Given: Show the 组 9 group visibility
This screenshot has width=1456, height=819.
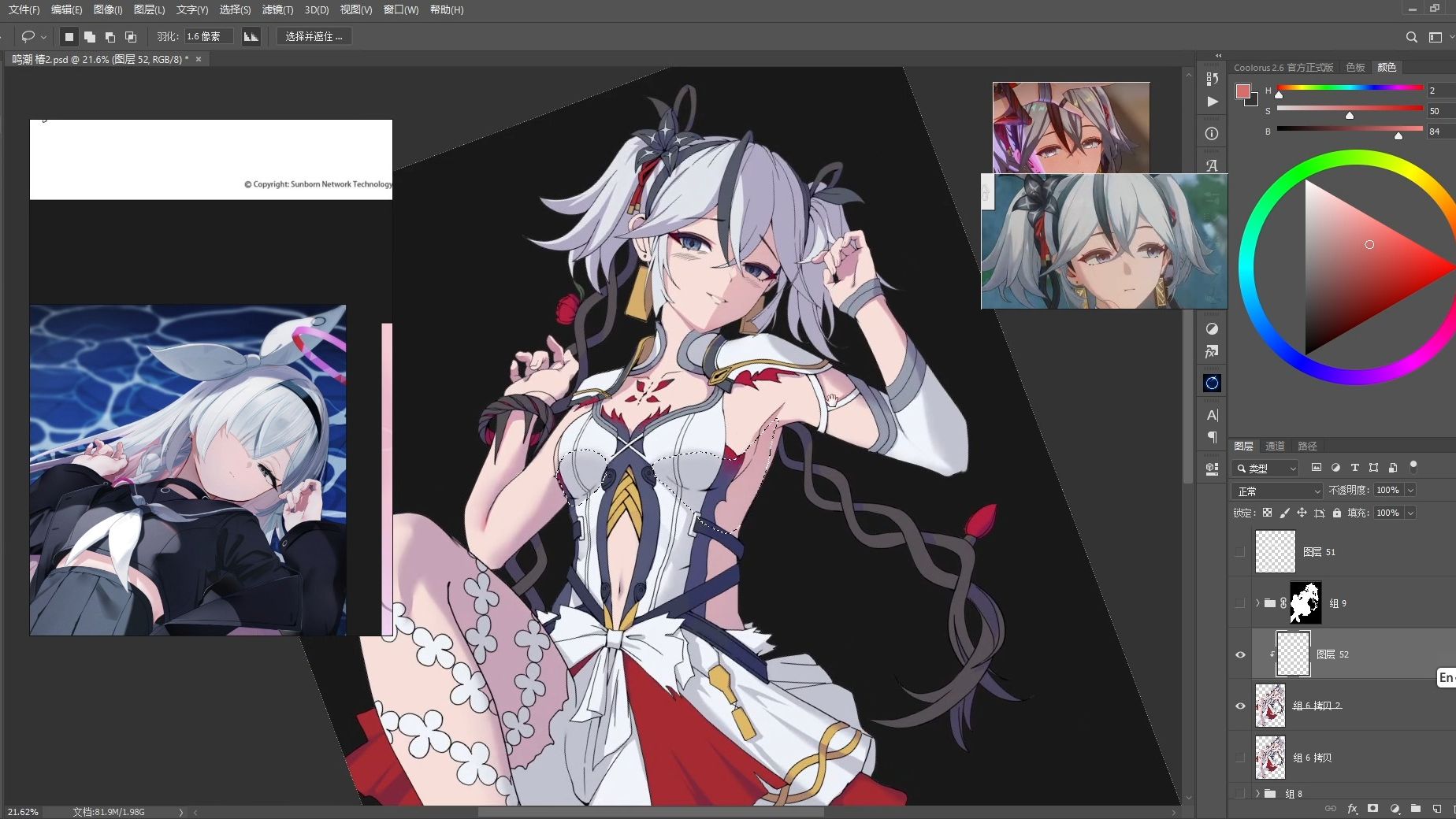Looking at the screenshot, I should [1240, 603].
